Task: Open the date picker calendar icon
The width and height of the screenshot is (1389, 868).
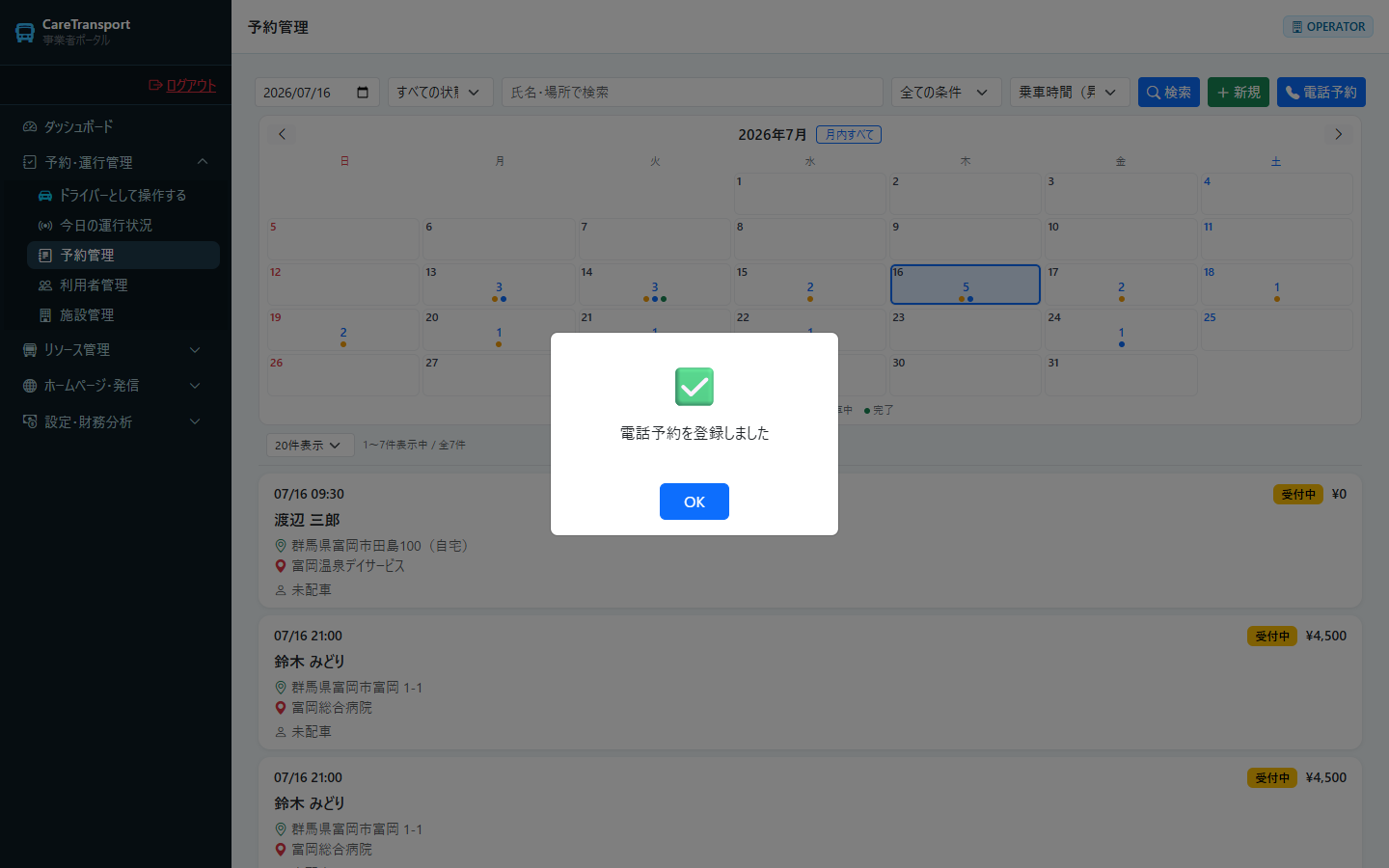Action: coord(363,92)
